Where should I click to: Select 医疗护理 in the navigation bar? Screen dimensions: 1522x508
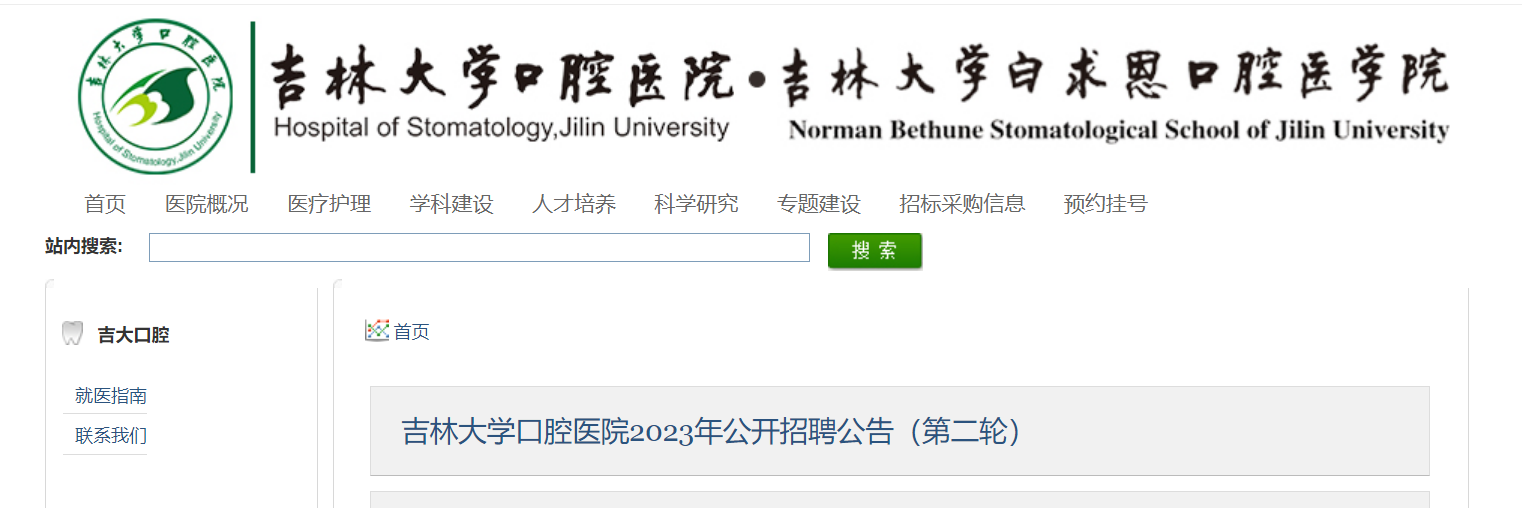tap(329, 204)
